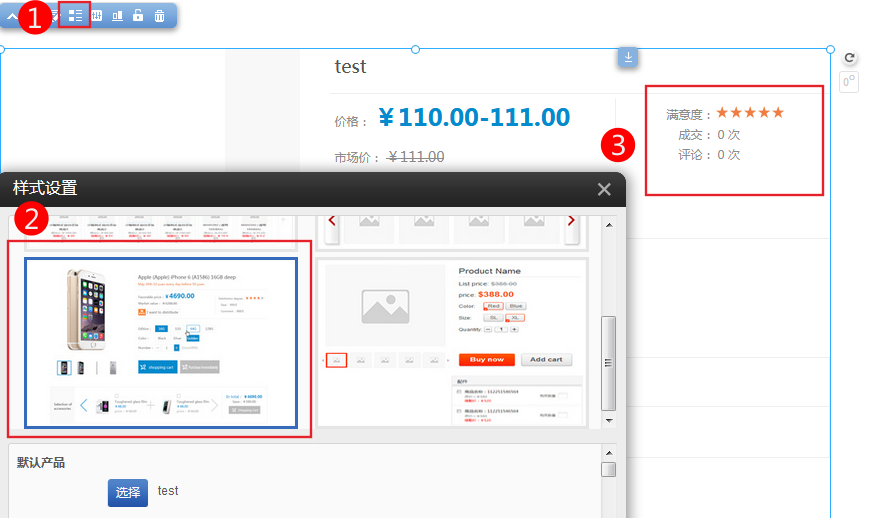Click the align-bottom icon in module toolbar
Screen dimensions: 871x518
tap(118, 16)
